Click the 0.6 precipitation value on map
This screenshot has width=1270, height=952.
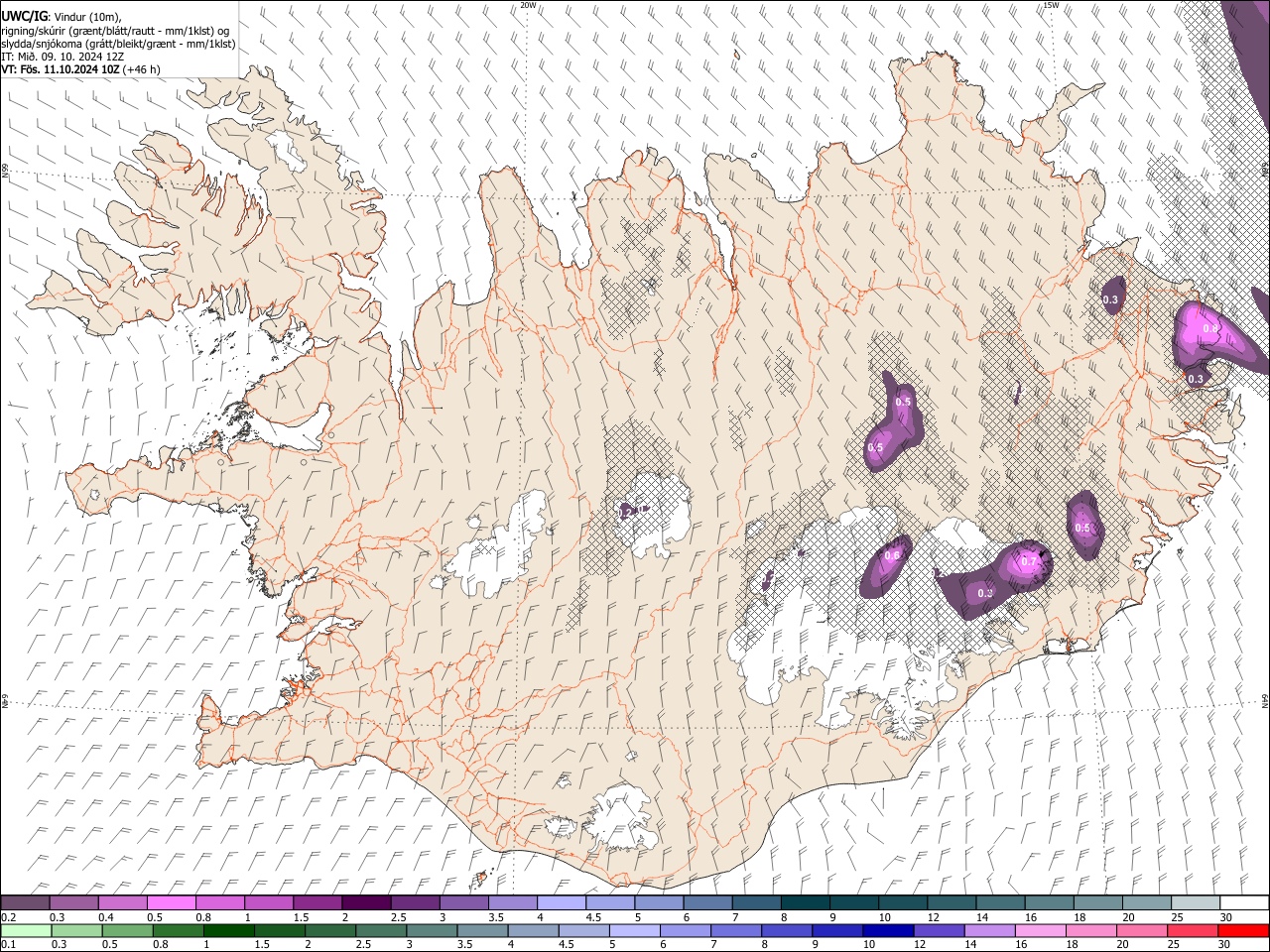coord(892,556)
